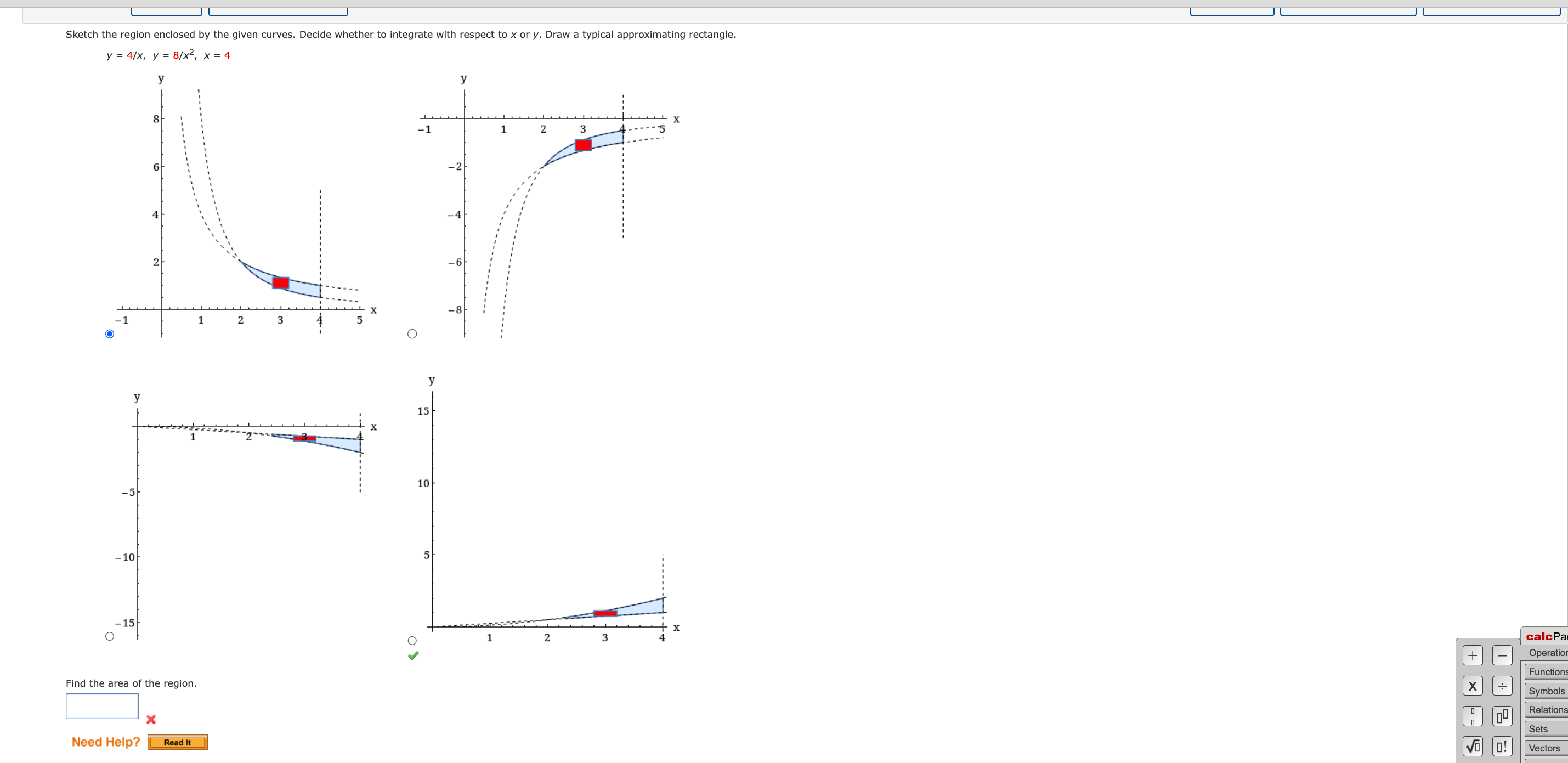Select the plus operator on calcPad
Viewport: 1568px width, 763px height.
(1474, 655)
